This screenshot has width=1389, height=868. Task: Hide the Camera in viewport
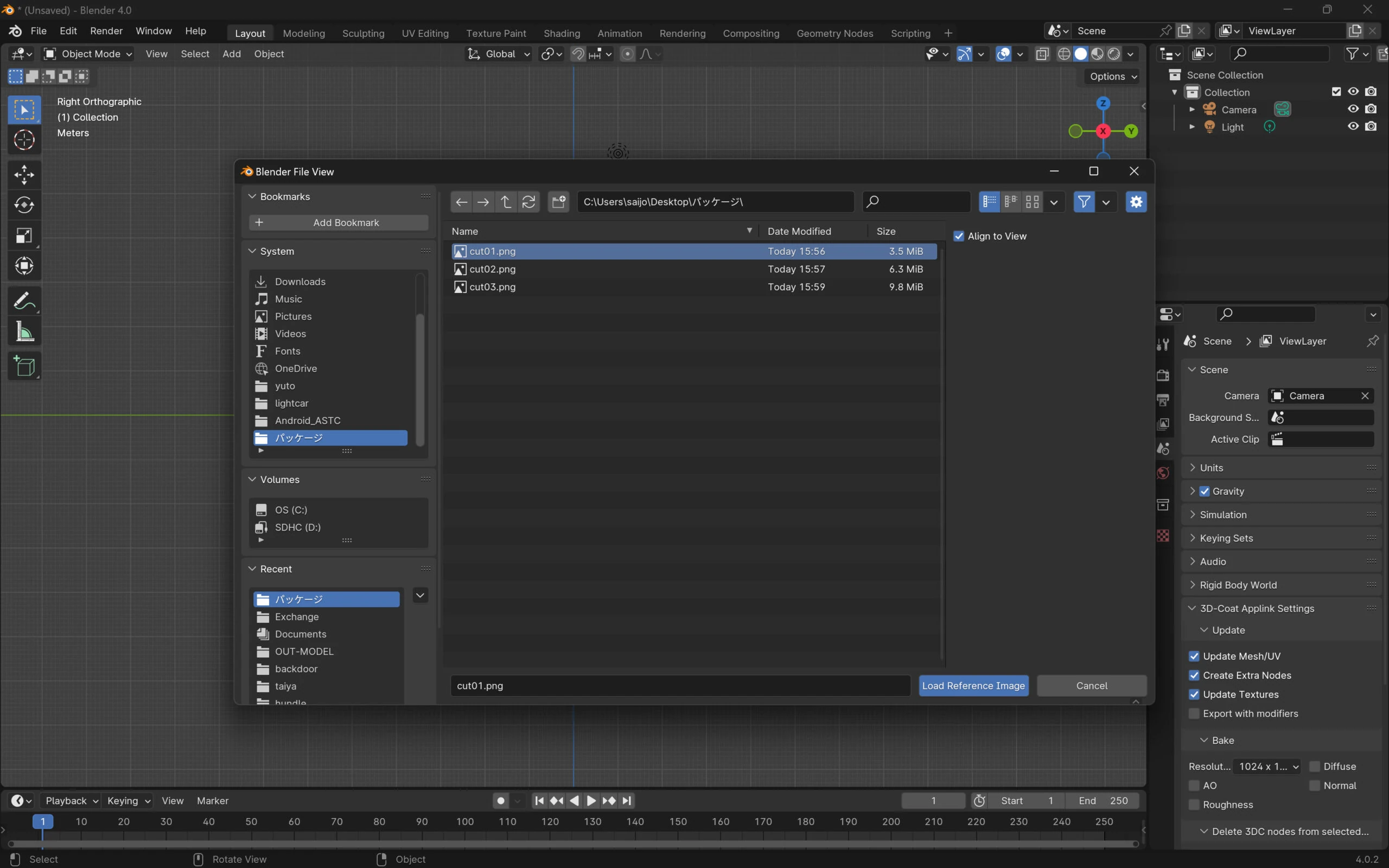click(x=1353, y=109)
